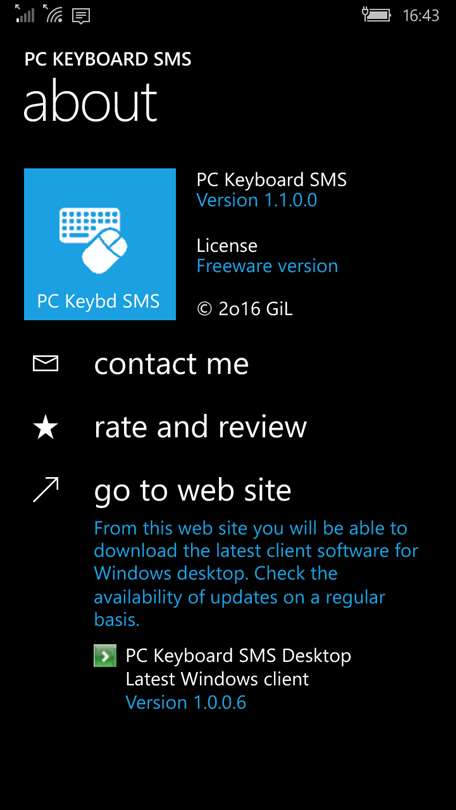Tap Version 1.0.0.6 desktop client link
Image resolution: width=456 pixels, height=810 pixels.
click(x=186, y=703)
